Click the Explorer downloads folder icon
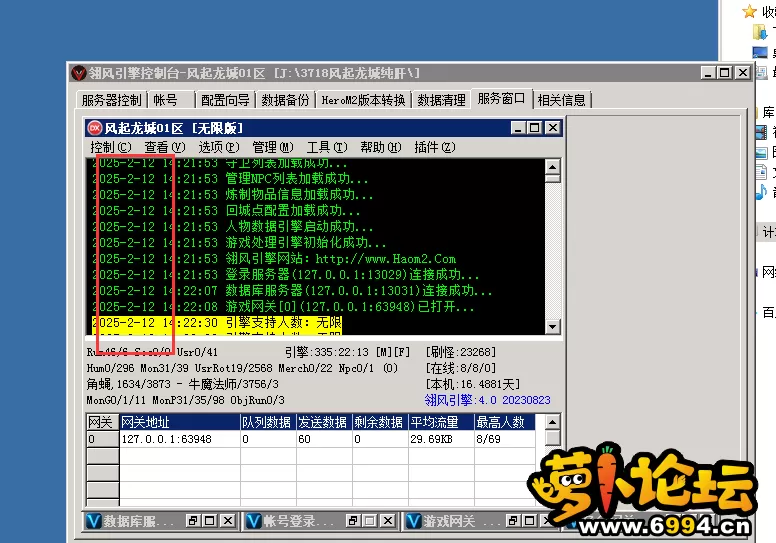 tap(760, 32)
